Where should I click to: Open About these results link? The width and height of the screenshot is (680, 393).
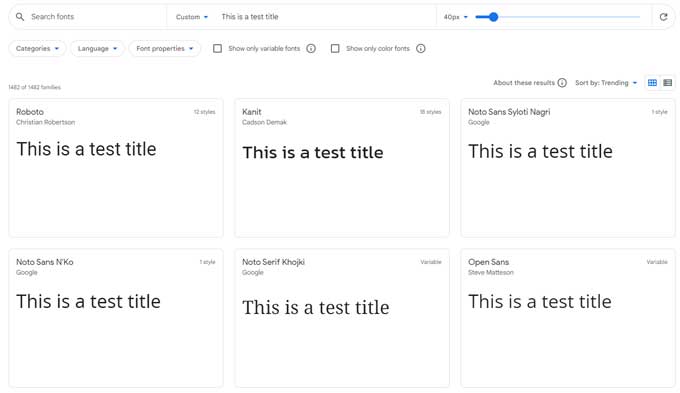[x=524, y=83]
